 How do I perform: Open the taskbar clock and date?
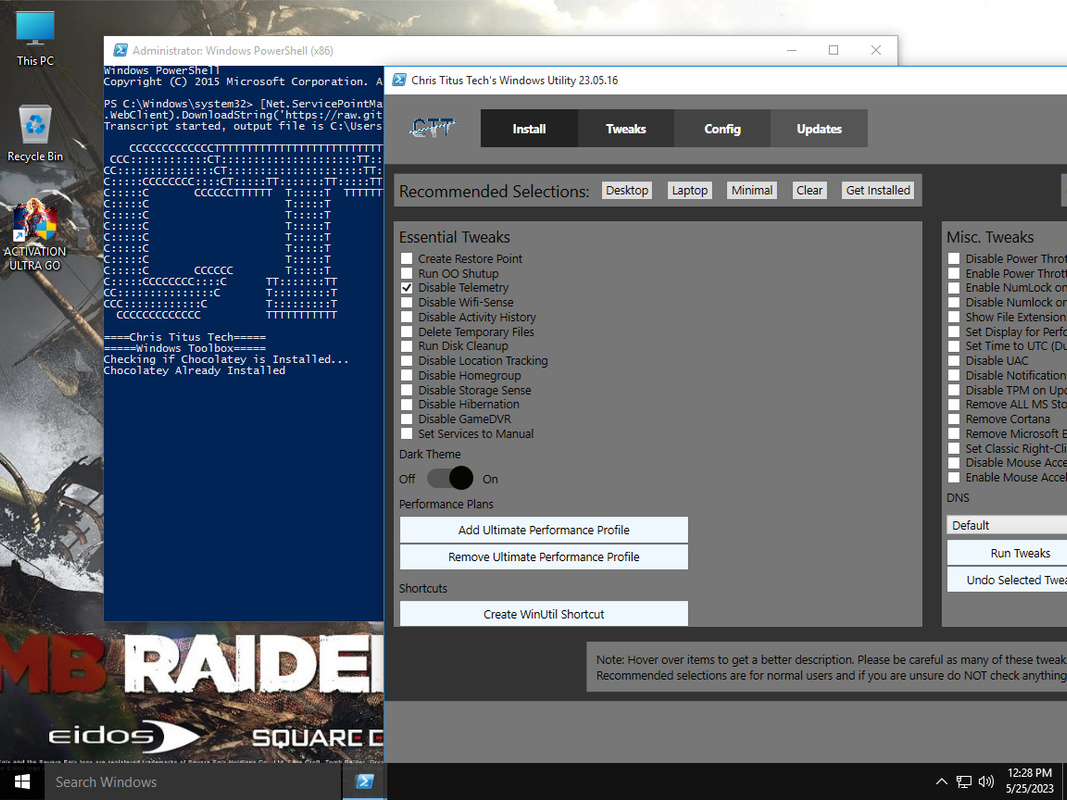(x=1030, y=781)
